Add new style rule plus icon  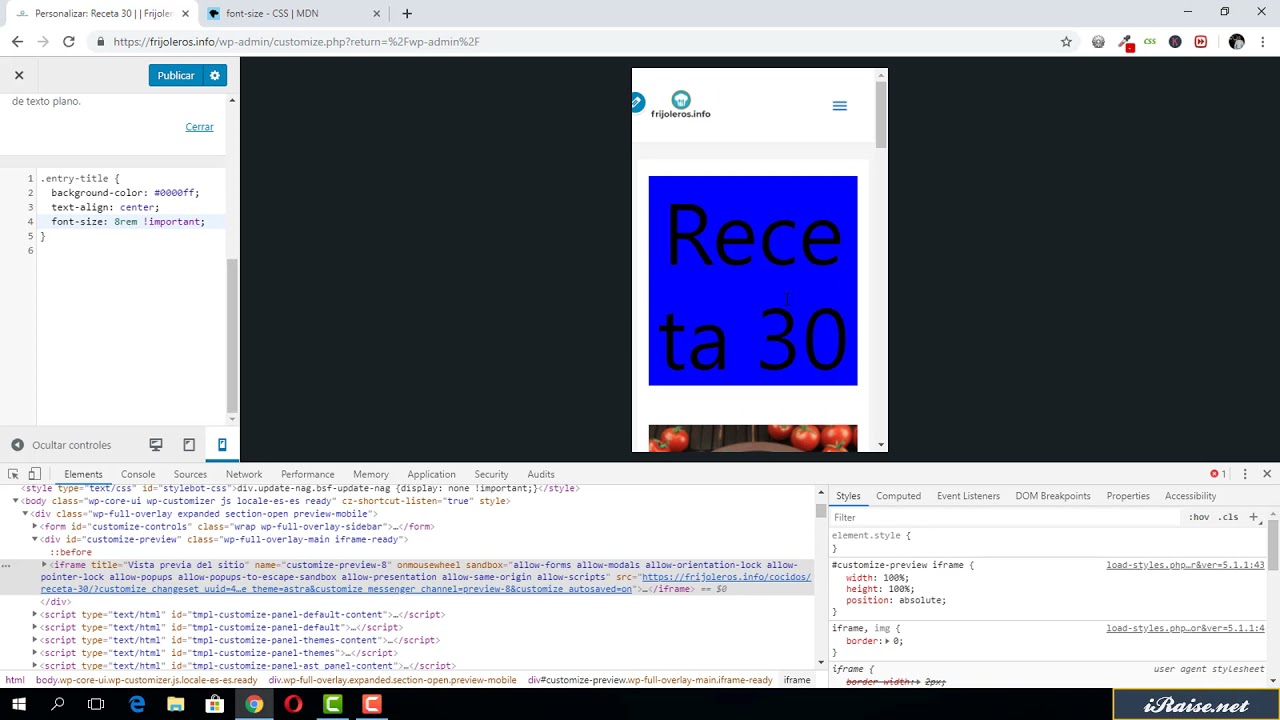(x=1253, y=517)
